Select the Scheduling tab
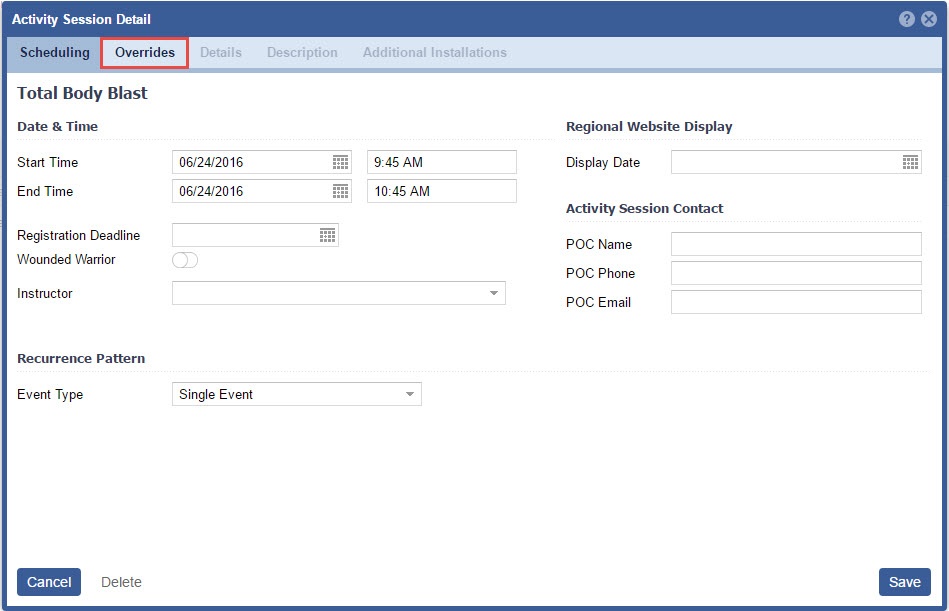The height and width of the screenshot is (611, 949). pos(55,52)
